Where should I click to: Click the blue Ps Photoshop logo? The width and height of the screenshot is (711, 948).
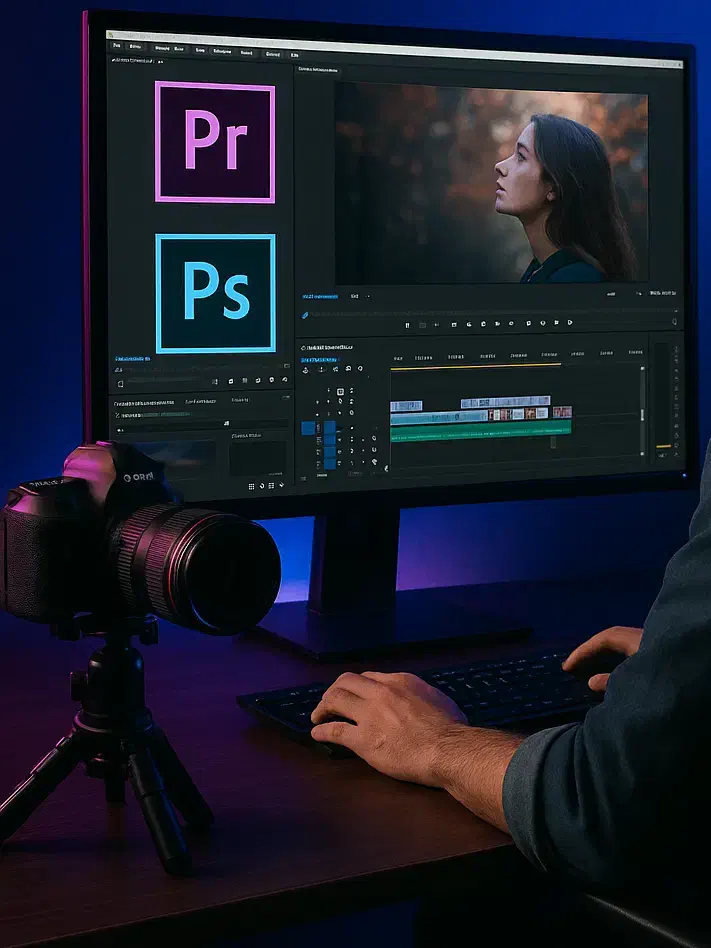click(x=216, y=293)
